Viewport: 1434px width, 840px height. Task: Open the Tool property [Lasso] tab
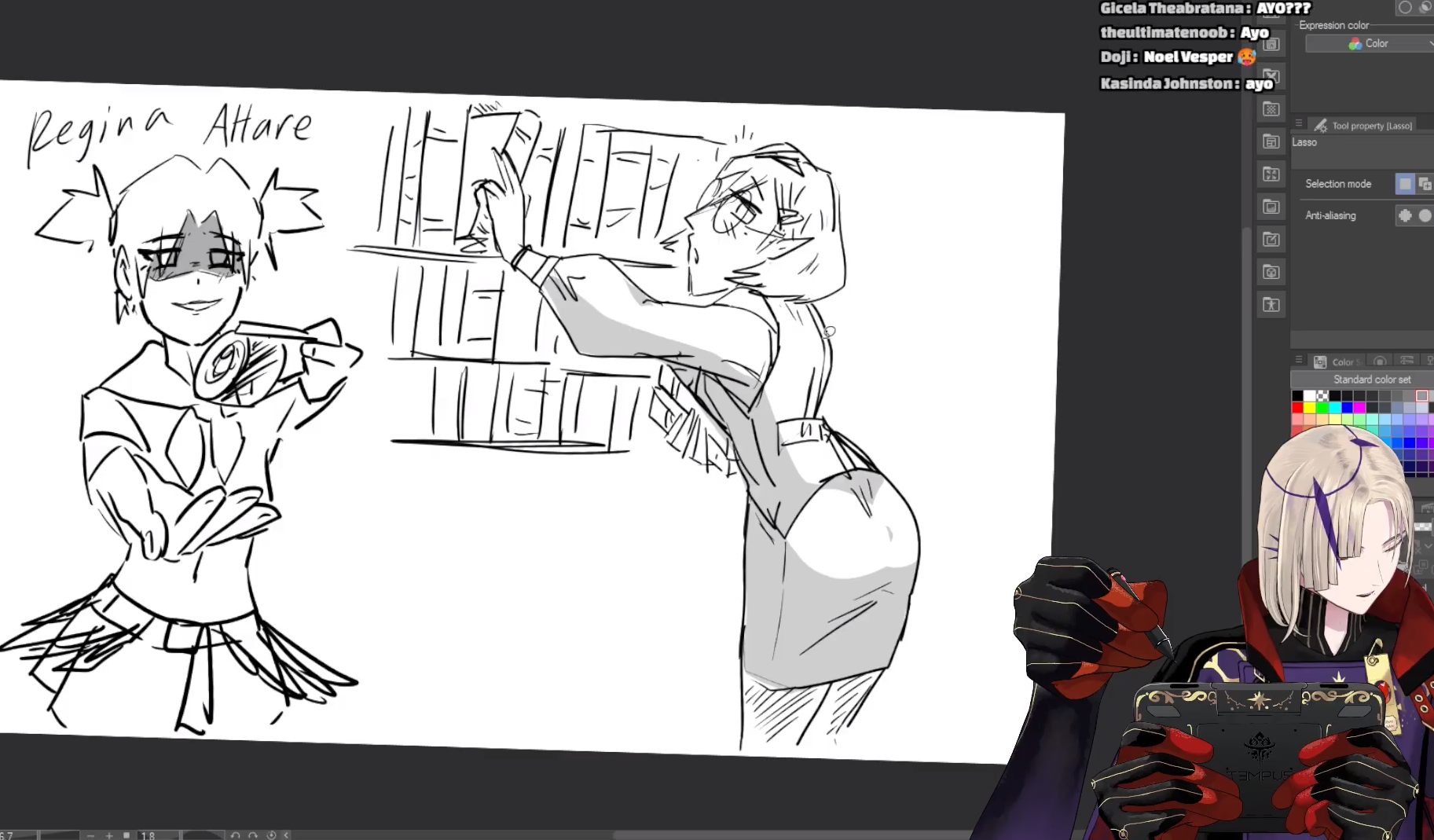pos(1363,126)
